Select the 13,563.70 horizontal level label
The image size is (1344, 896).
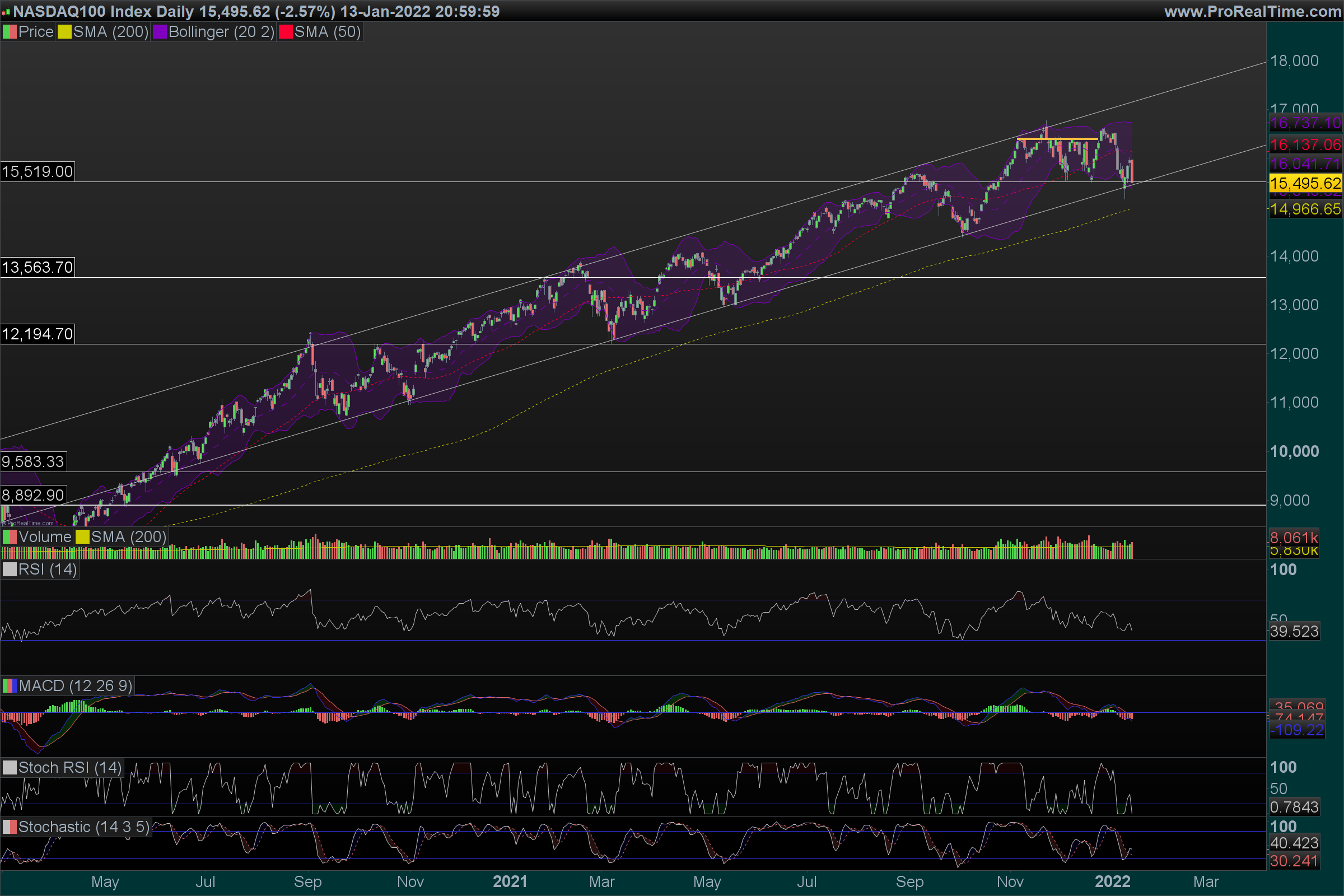pyautogui.click(x=37, y=268)
